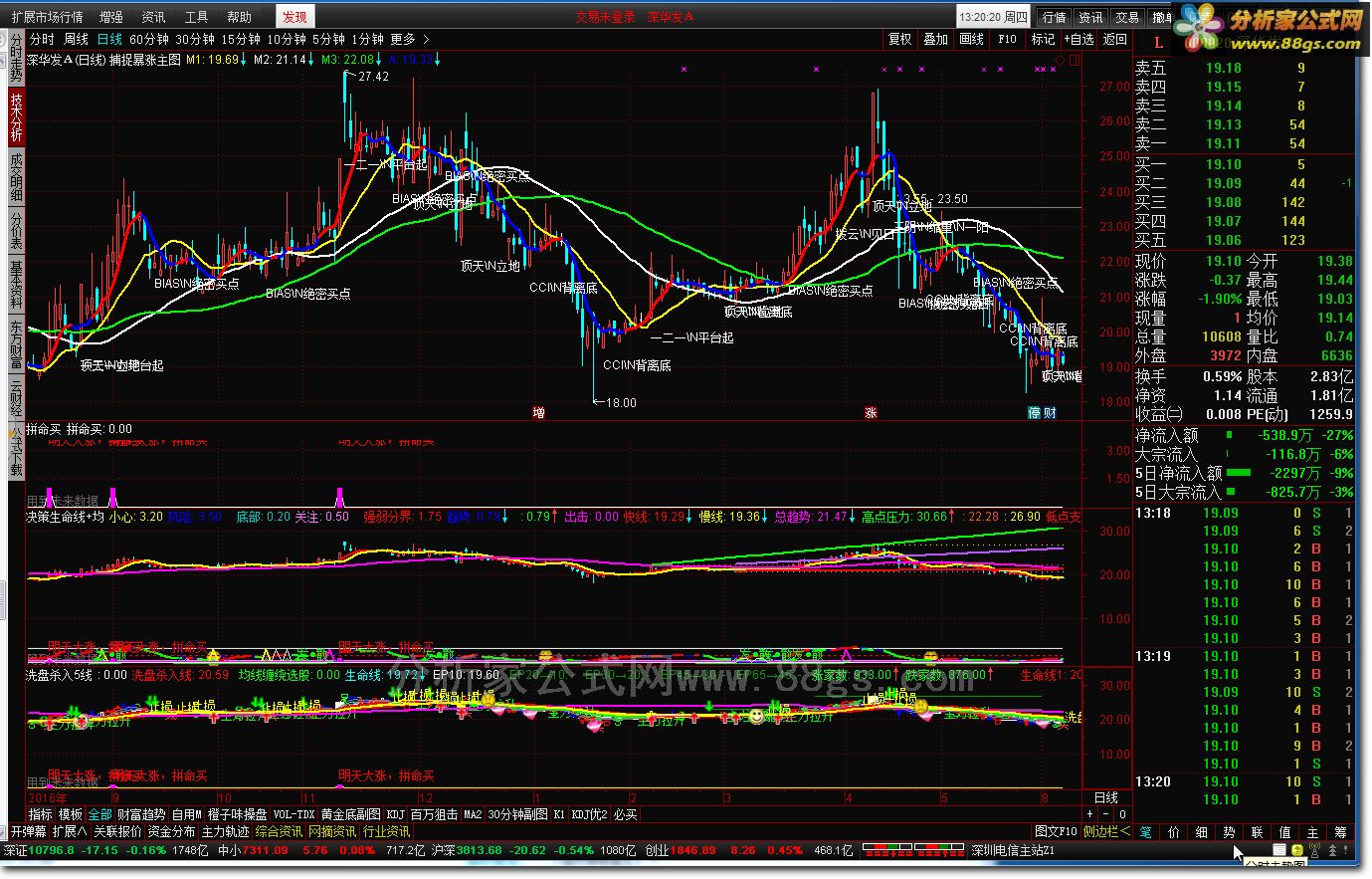Open the 值 value tab
Image resolution: width=1372 pixels, height=879 pixels.
1285,832
